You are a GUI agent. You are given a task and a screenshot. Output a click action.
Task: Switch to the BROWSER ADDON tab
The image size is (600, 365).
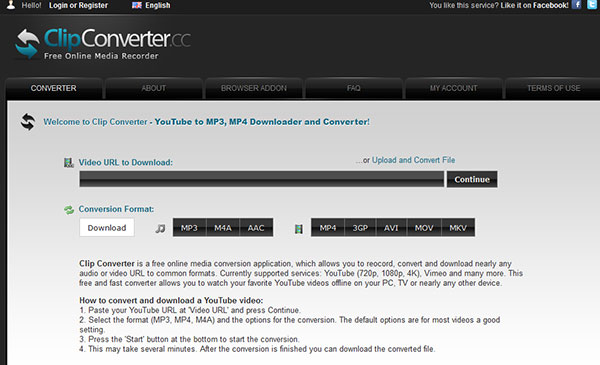click(x=254, y=88)
